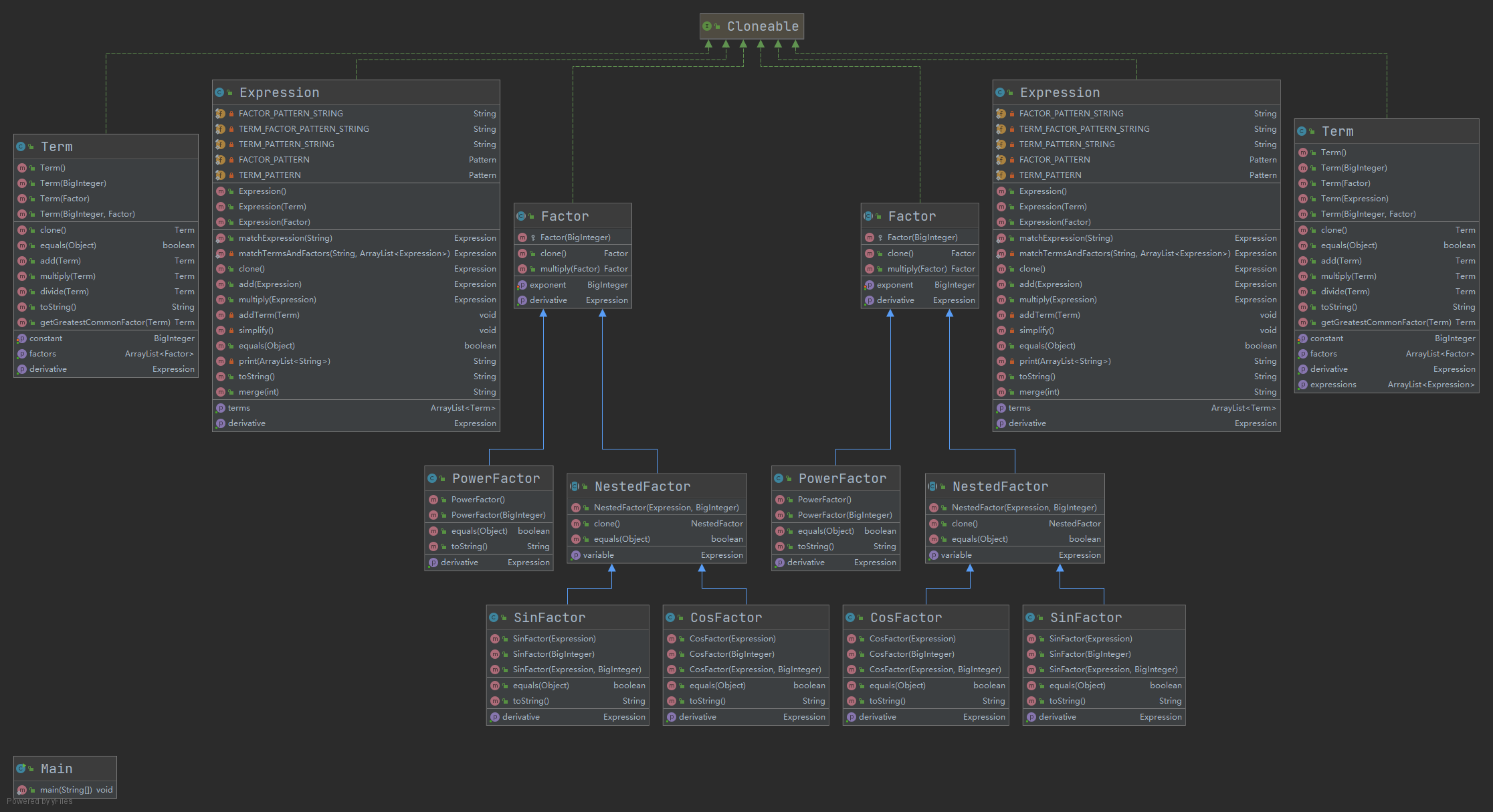Image resolution: width=1493 pixels, height=812 pixels.
Task: Click the class icon of the left Term node
Action: point(21,146)
